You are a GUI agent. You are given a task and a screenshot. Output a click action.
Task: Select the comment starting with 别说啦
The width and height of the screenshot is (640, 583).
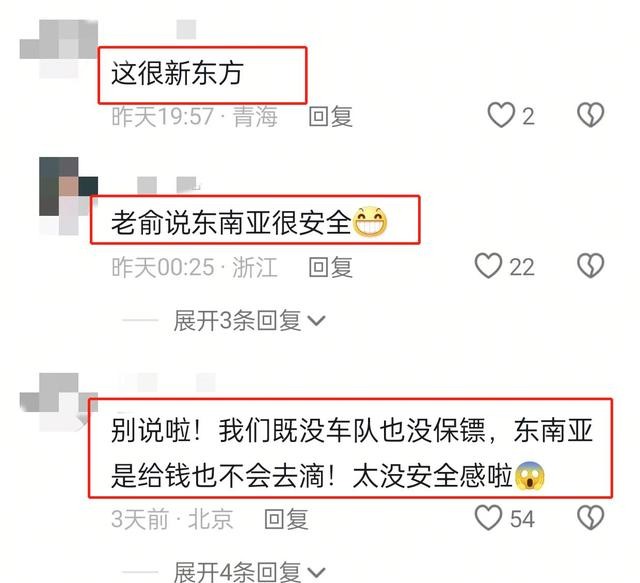tap(352, 453)
